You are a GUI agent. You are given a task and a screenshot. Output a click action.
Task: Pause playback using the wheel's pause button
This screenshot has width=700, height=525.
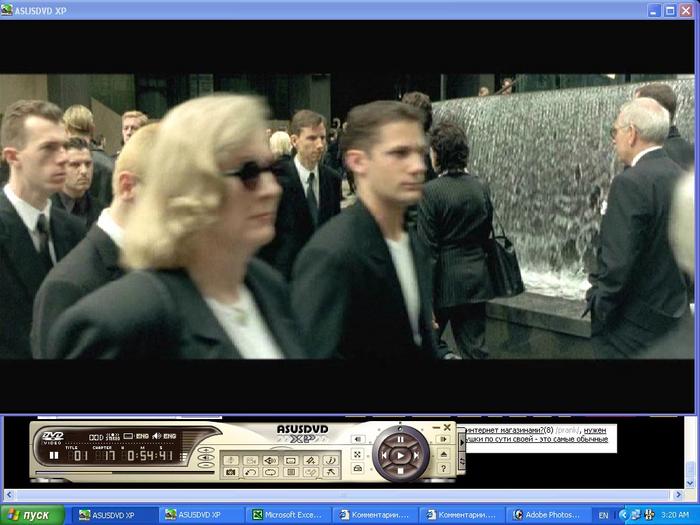click(x=400, y=439)
